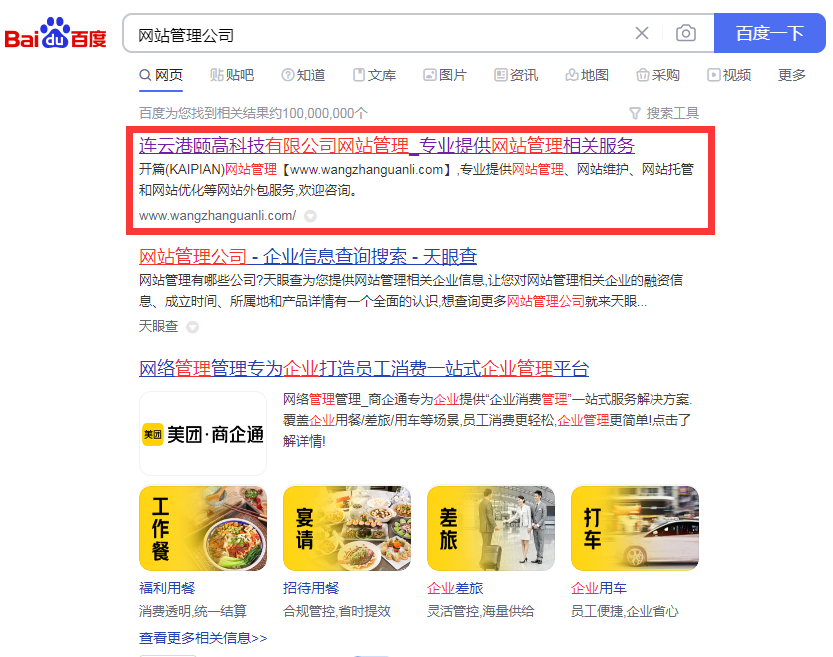Switch to the 知道 tab

pyautogui.click(x=303, y=75)
